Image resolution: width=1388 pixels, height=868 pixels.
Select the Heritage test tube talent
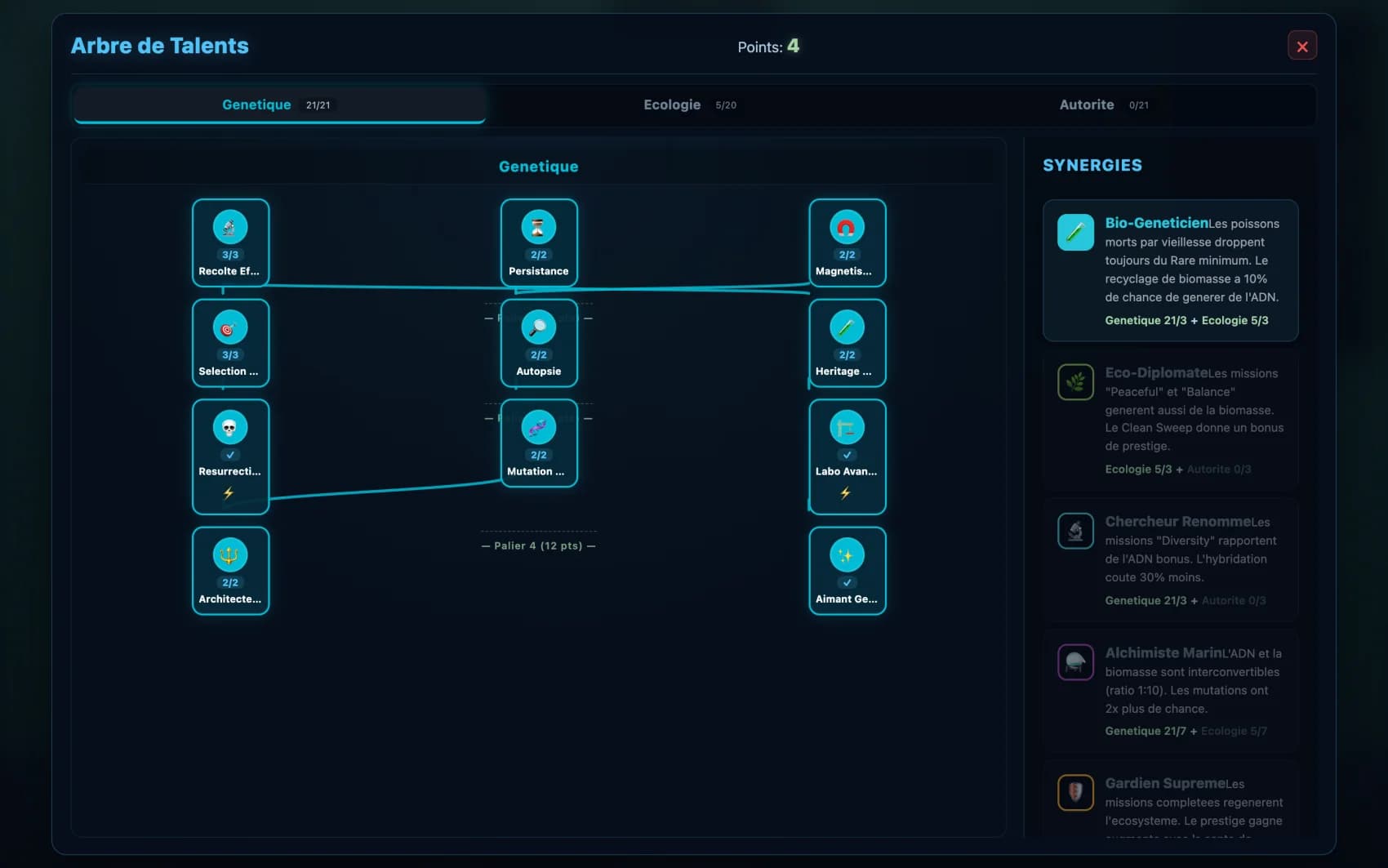coord(847,343)
